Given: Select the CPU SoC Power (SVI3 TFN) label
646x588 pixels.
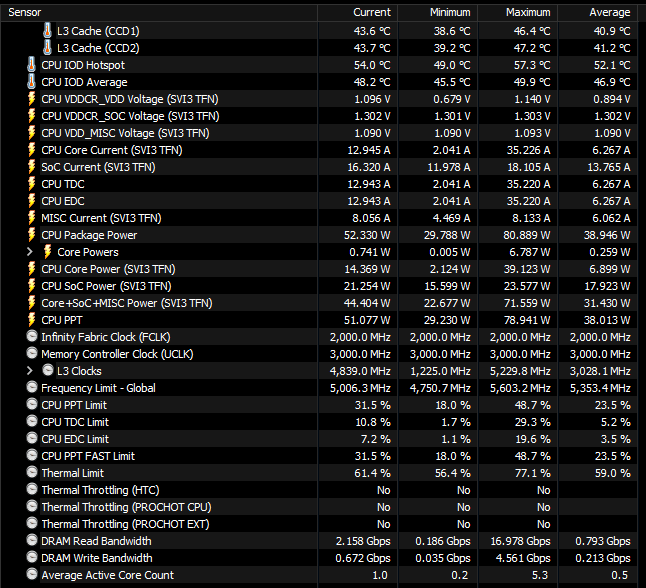Looking at the screenshot, I should coord(106,286).
